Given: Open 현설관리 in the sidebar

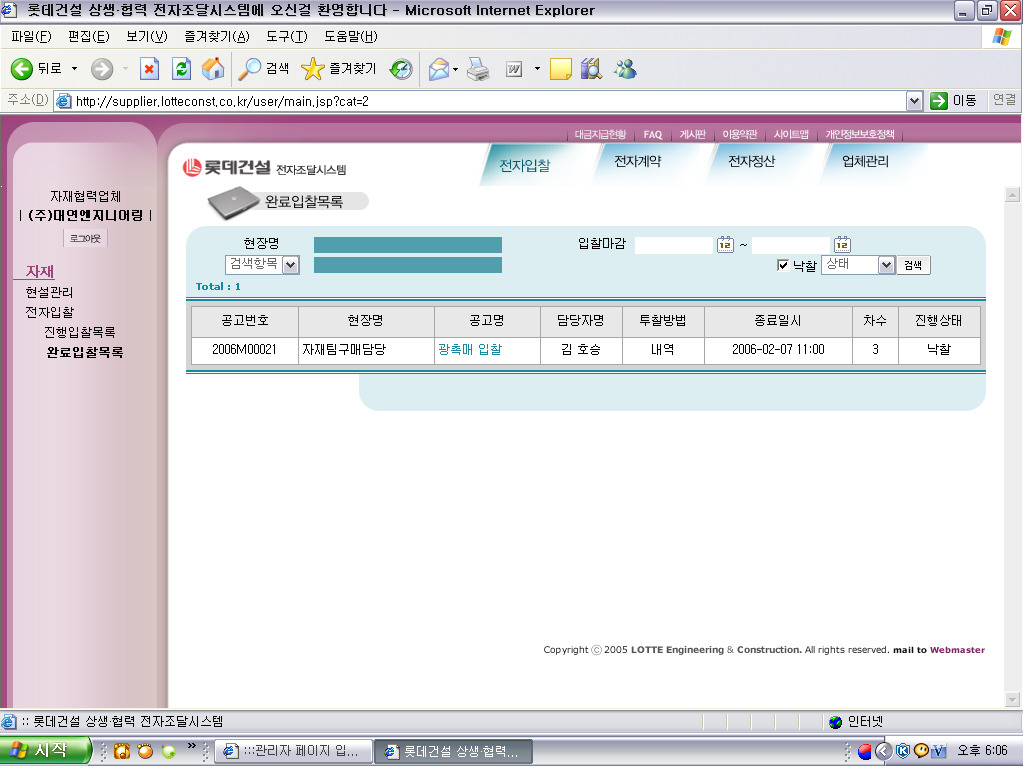Looking at the screenshot, I should point(49,292).
